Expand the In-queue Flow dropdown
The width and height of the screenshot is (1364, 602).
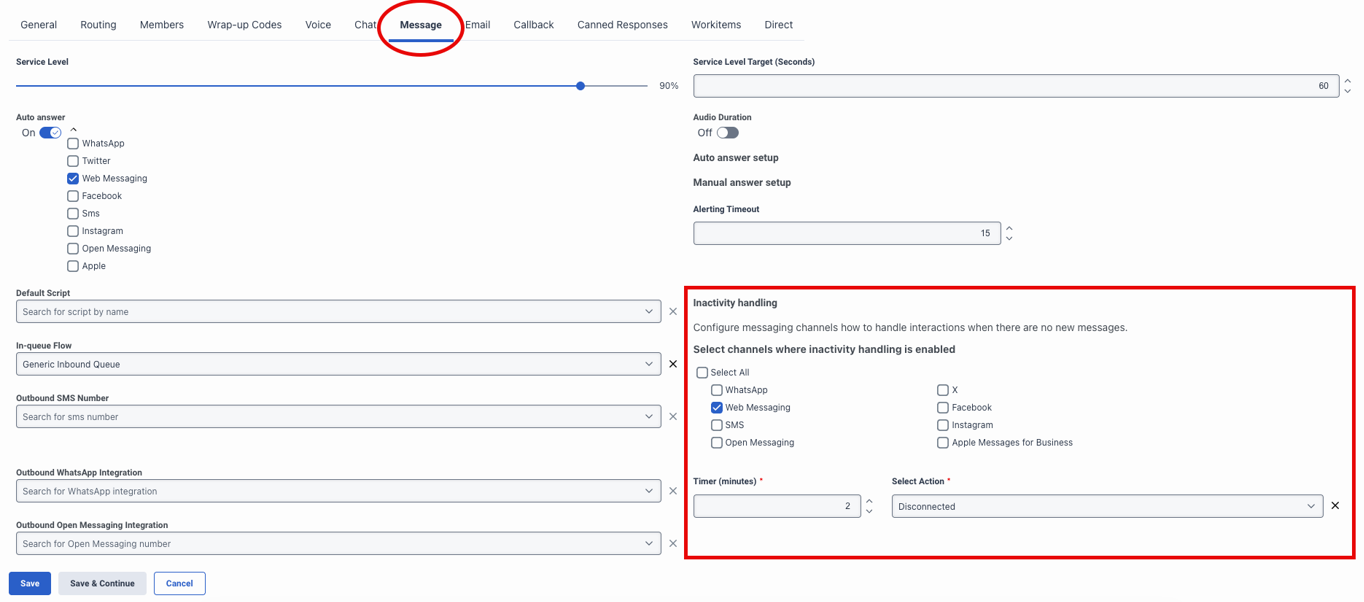649,364
